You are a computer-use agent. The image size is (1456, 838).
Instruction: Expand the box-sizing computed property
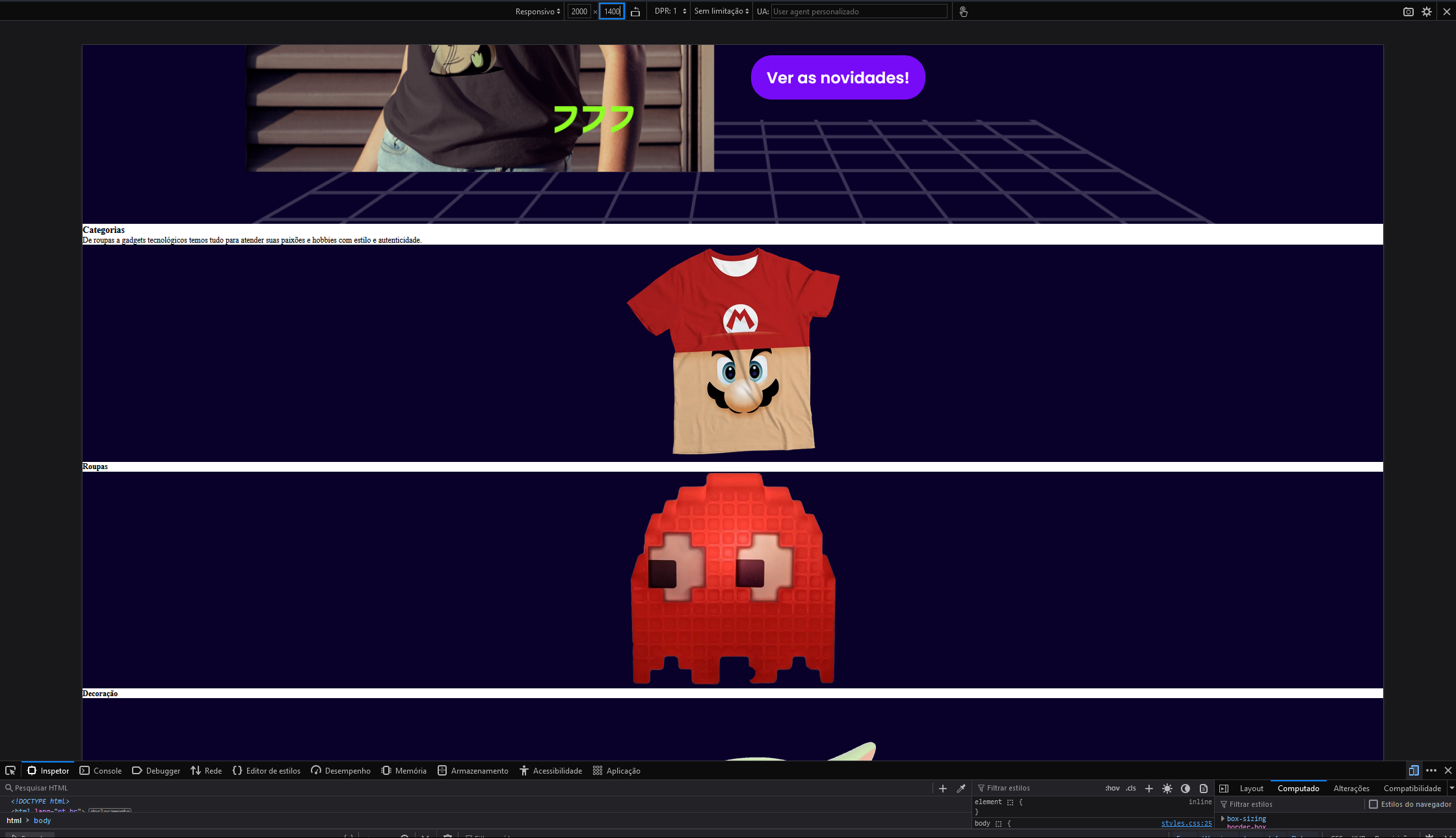click(1223, 818)
